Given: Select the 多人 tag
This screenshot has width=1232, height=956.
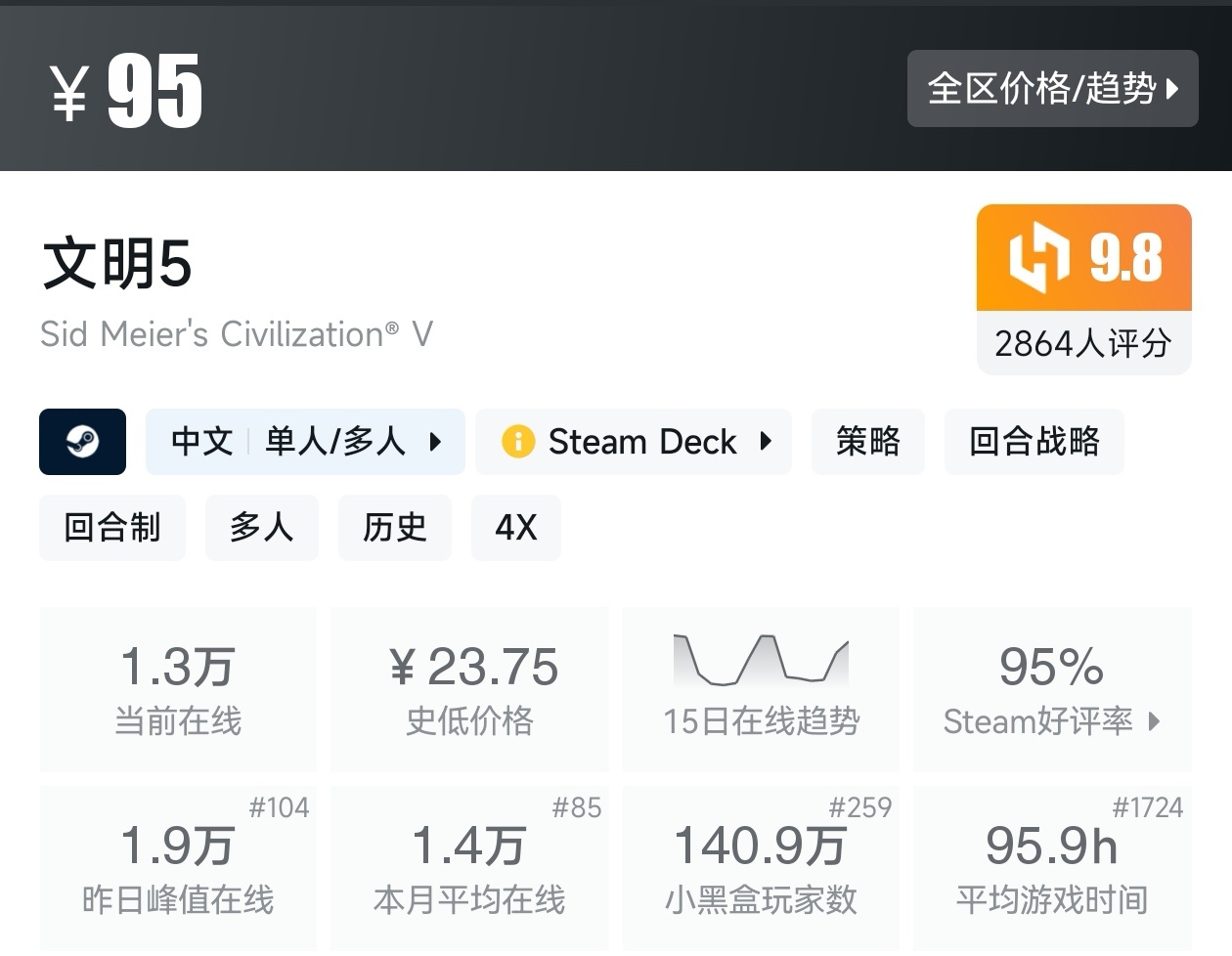Looking at the screenshot, I should point(261,528).
